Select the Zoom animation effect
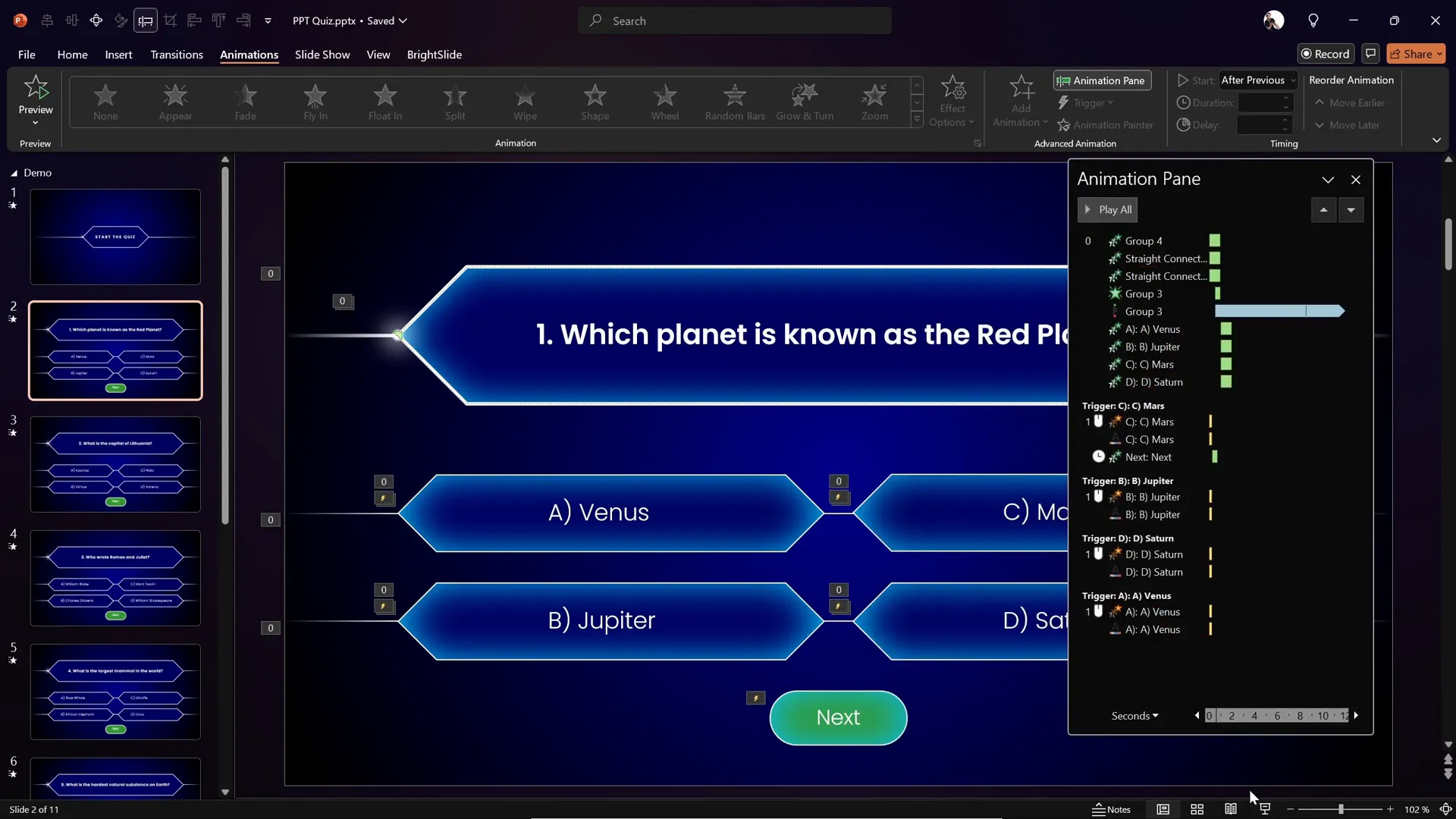 click(x=874, y=102)
